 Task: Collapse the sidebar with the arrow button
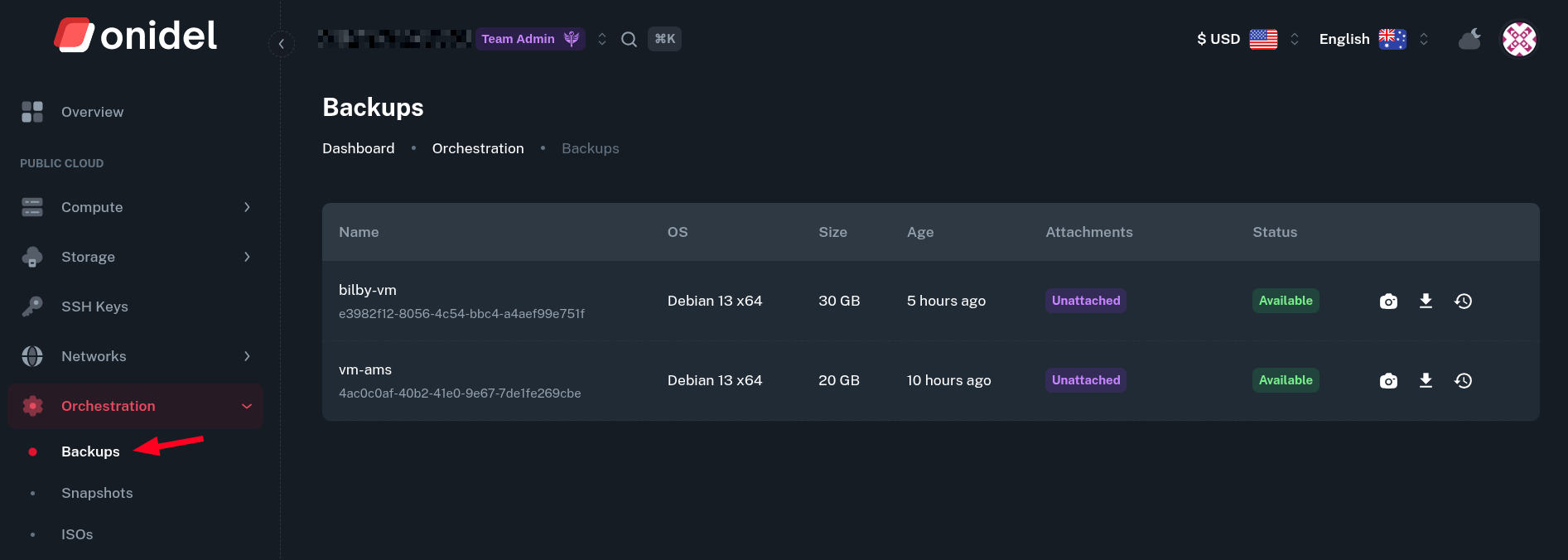(x=282, y=44)
